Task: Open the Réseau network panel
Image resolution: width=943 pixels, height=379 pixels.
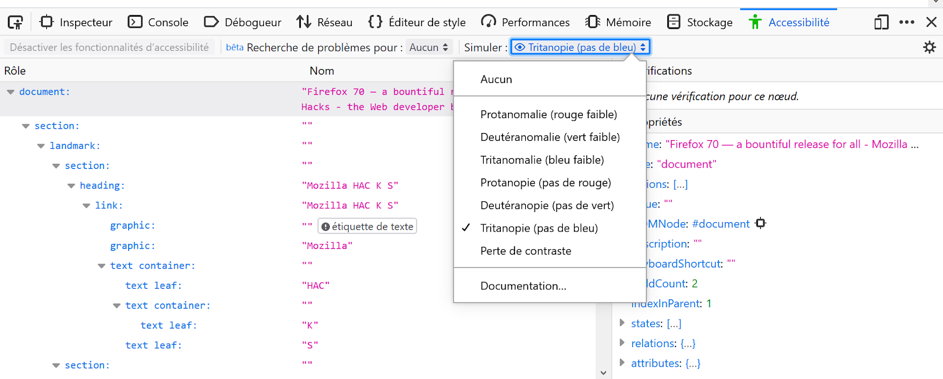Action: point(324,22)
